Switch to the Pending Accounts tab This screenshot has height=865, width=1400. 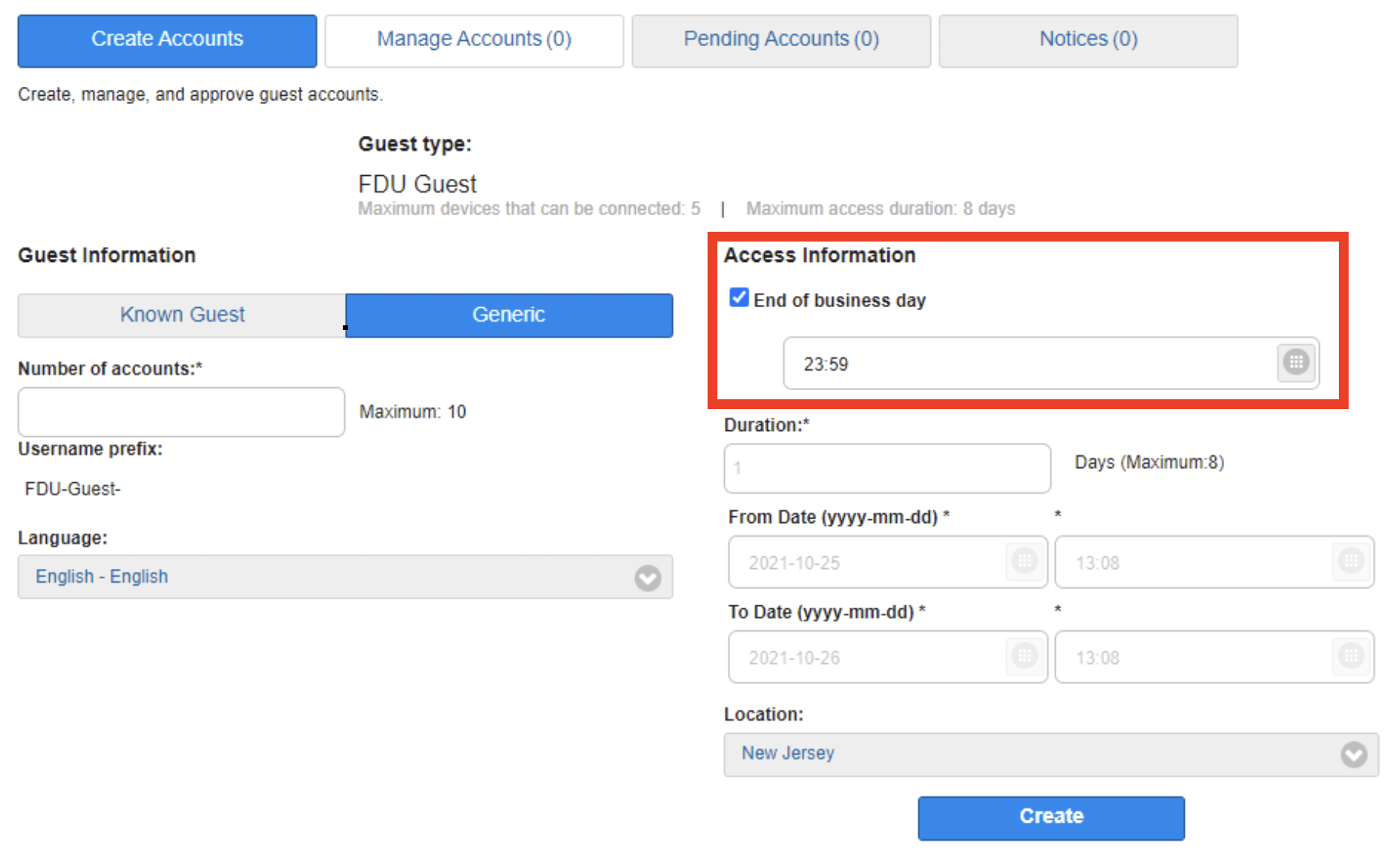pyautogui.click(x=781, y=39)
